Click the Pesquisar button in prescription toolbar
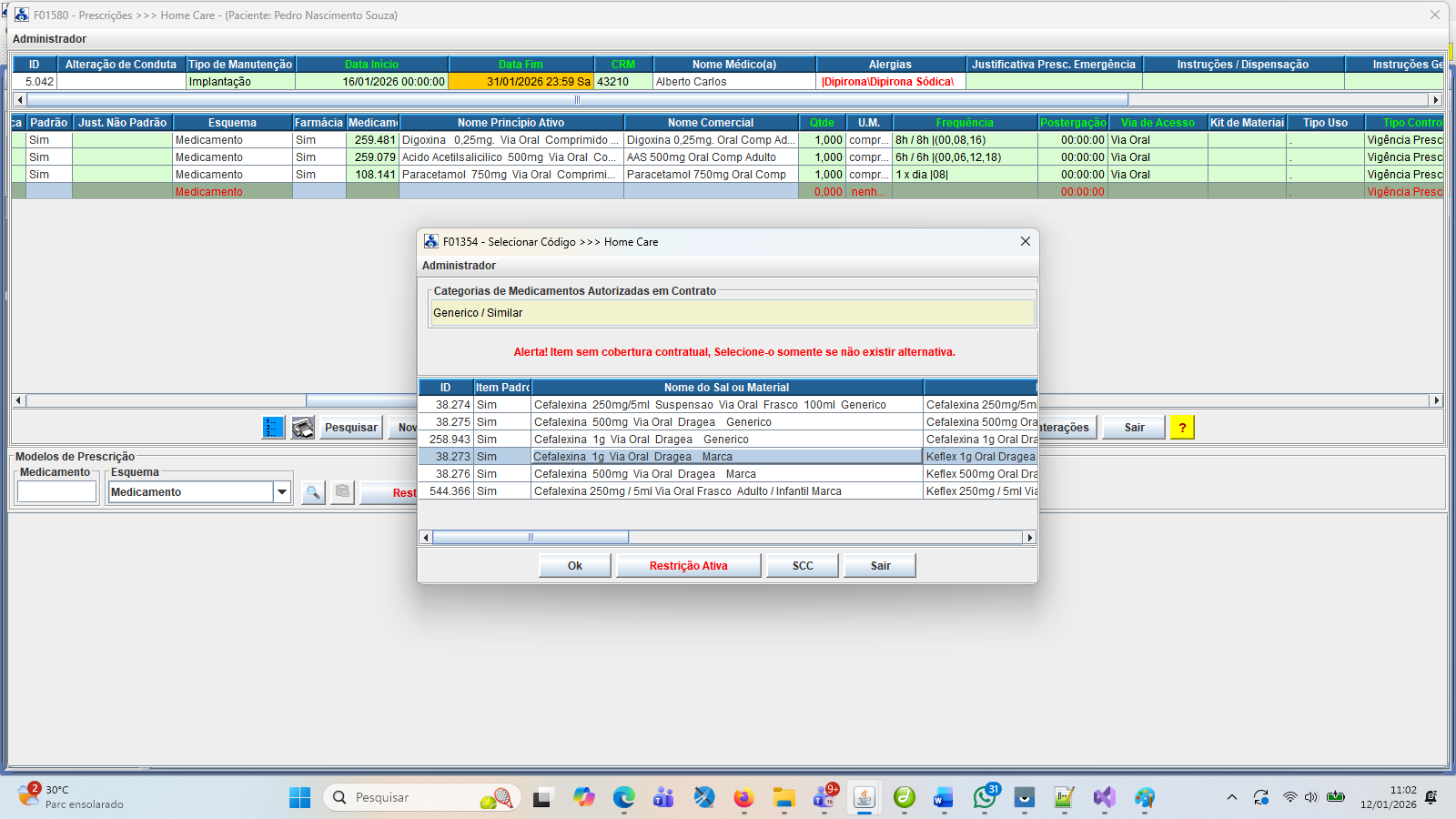This screenshot has width=1456, height=819. coord(350,428)
